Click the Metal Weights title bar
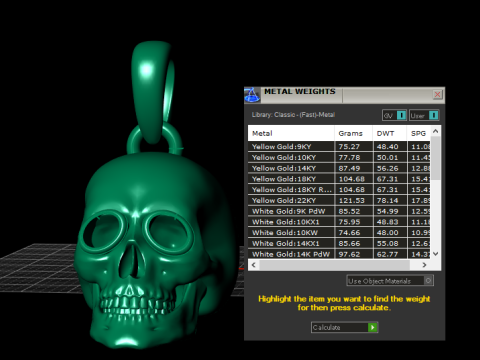480x360 pixels. [344, 95]
